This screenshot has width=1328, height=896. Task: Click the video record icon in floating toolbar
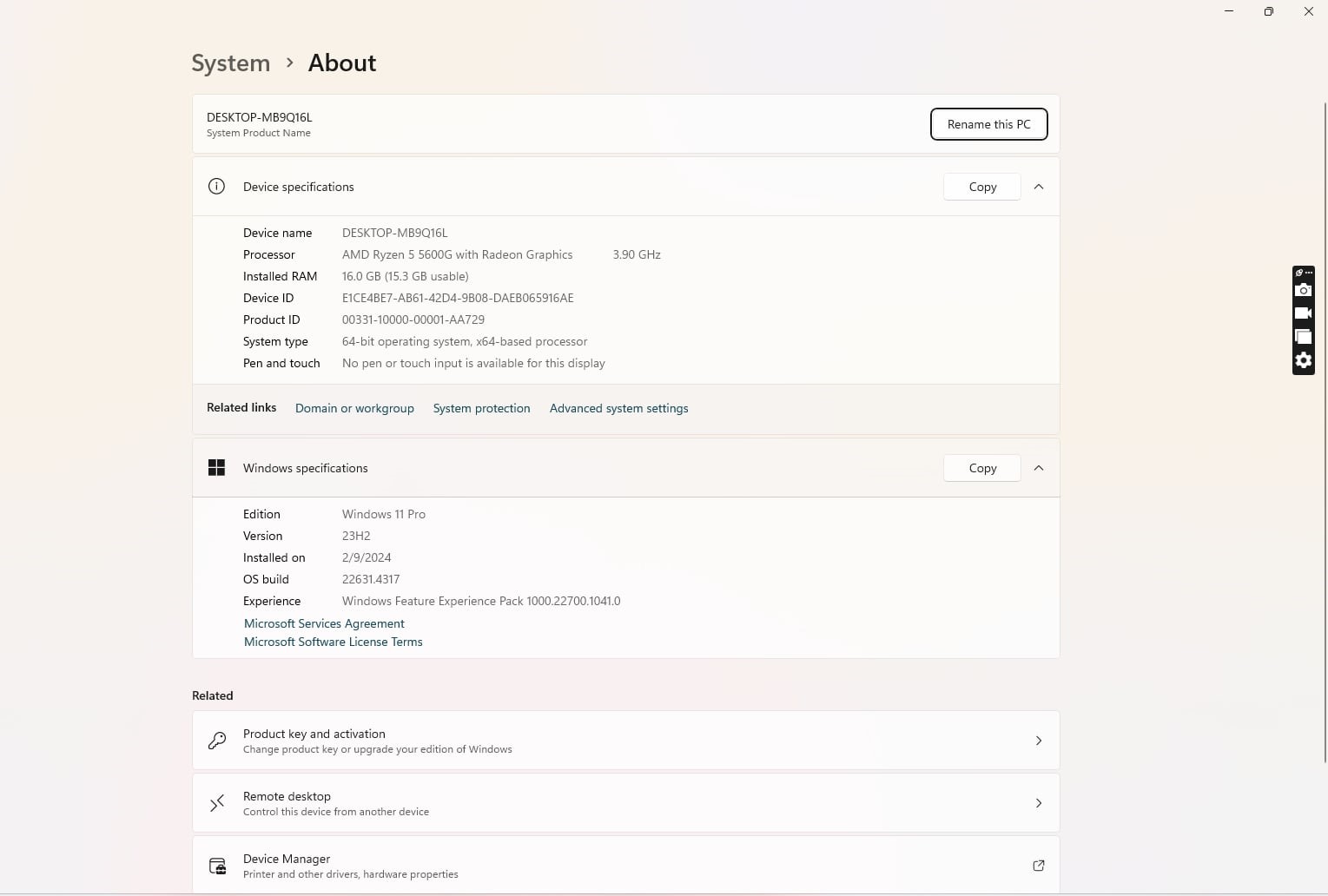1303,313
